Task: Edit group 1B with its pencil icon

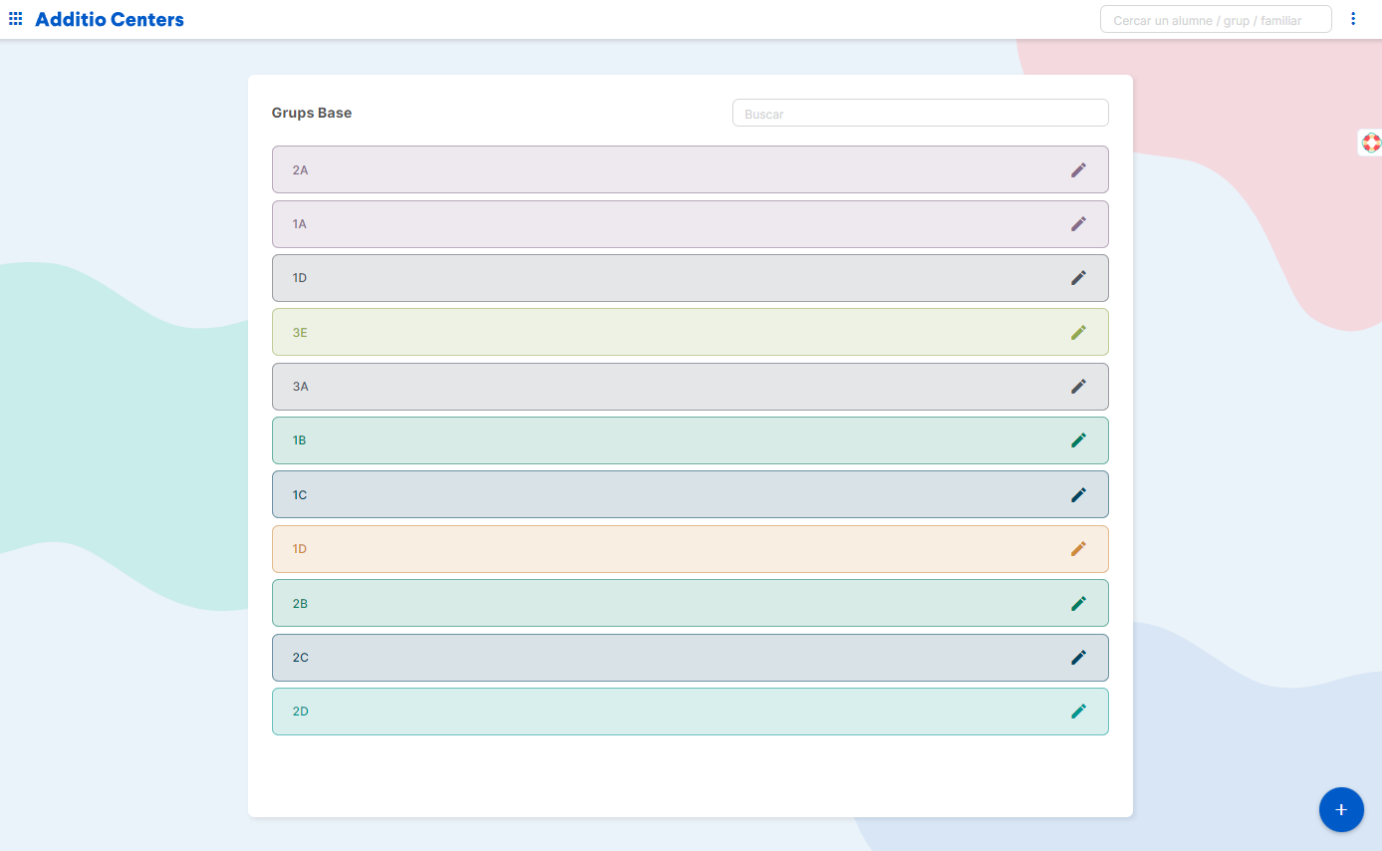Action: [x=1078, y=440]
